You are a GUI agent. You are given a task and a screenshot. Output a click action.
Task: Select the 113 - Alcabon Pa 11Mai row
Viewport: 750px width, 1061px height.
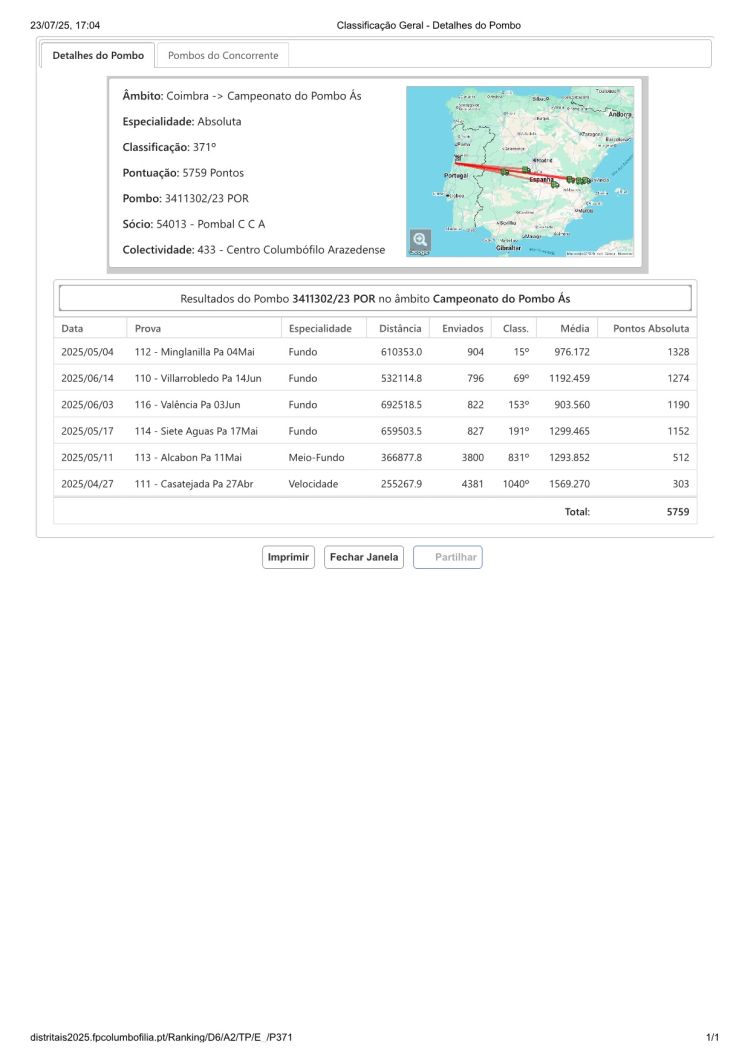tap(375, 457)
